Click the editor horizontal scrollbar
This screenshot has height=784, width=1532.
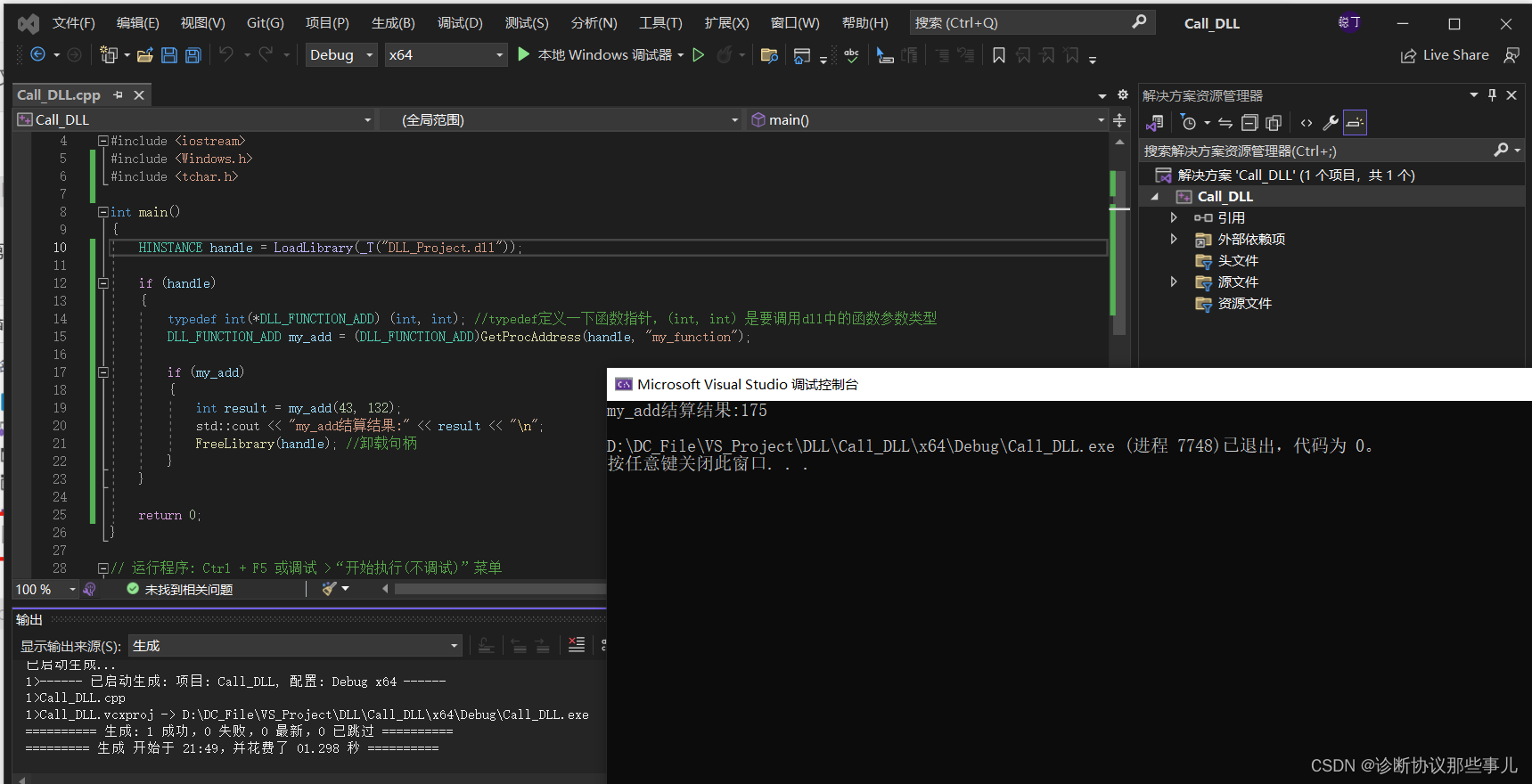(x=500, y=589)
